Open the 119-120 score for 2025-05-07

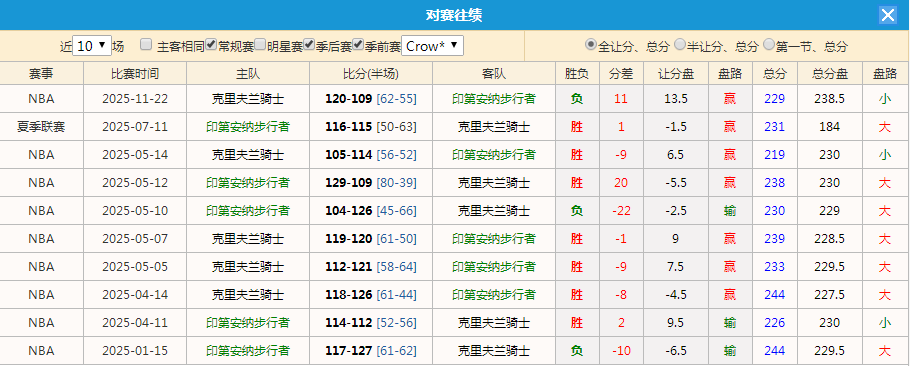pyautogui.click(x=348, y=238)
